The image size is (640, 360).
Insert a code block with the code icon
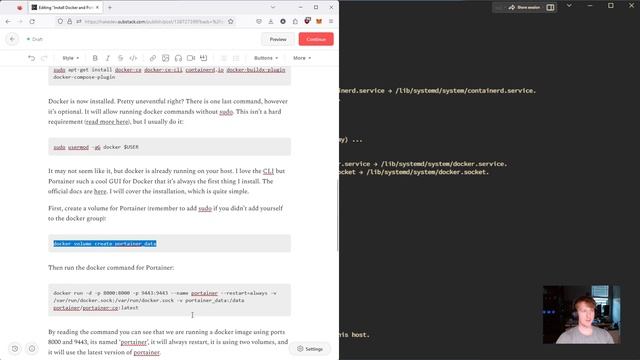133,58
